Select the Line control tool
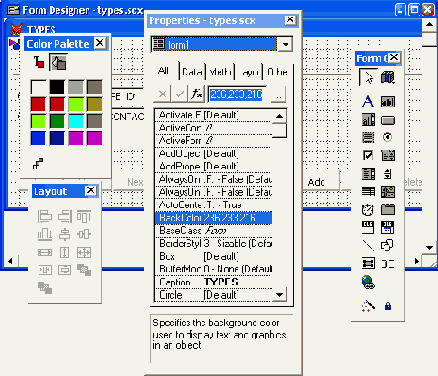 coord(368,246)
